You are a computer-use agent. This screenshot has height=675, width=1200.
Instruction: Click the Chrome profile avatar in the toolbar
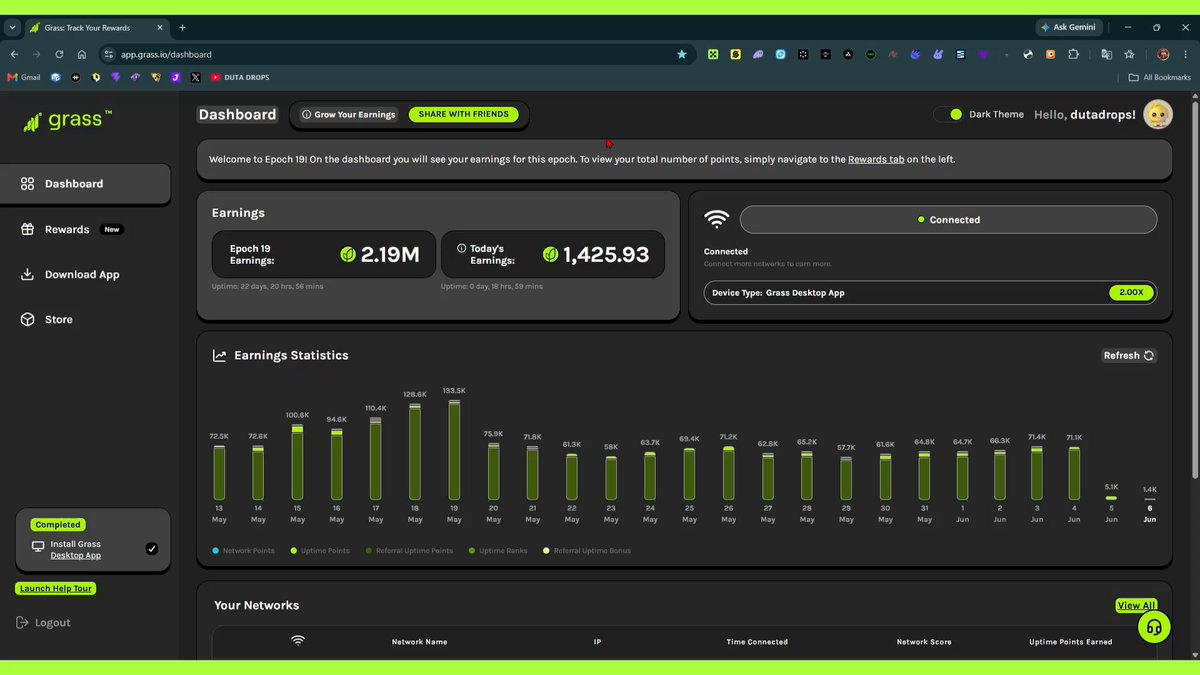pos(1163,54)
